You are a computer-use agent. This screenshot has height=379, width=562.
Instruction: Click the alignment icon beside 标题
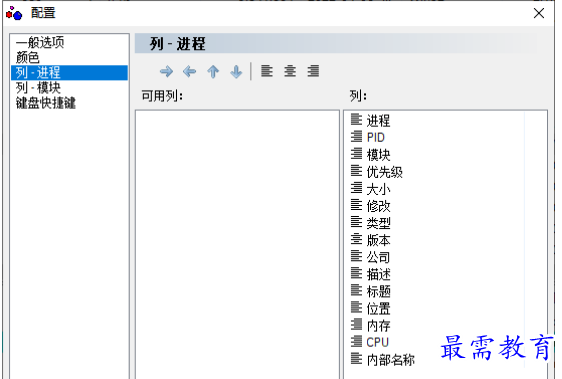pyautogui.click(x=356, y=290)
